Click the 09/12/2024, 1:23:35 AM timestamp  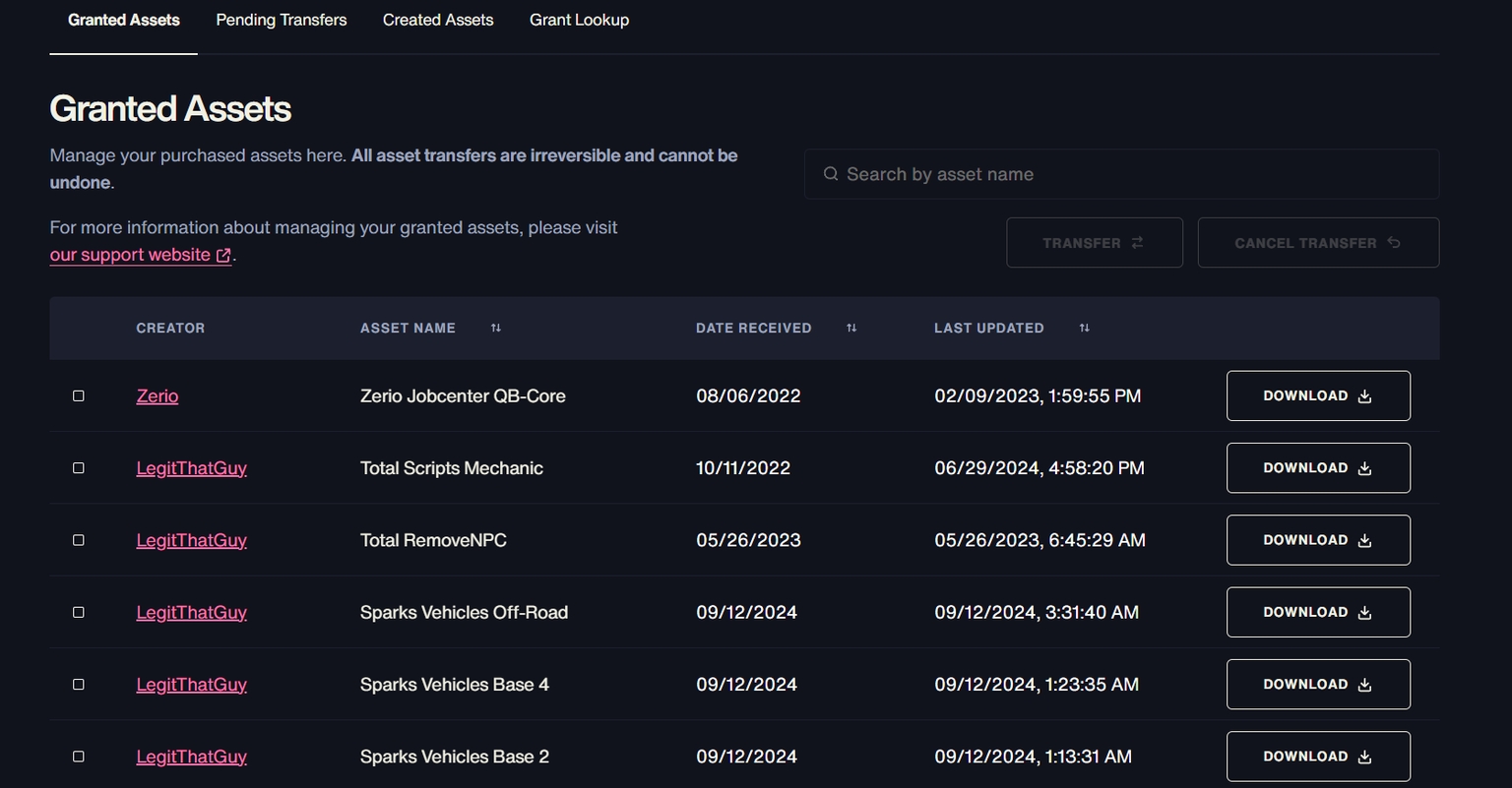(x=1037, y=685)
